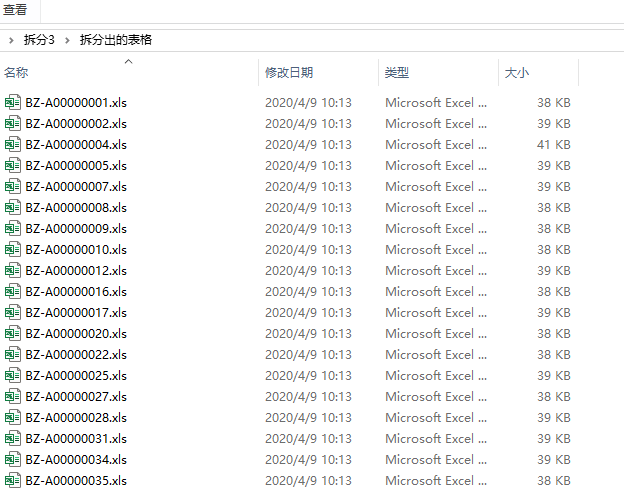624x490 pixels.
Task: Select the icon for BZ-A00000028.xls
Action: 13,417
